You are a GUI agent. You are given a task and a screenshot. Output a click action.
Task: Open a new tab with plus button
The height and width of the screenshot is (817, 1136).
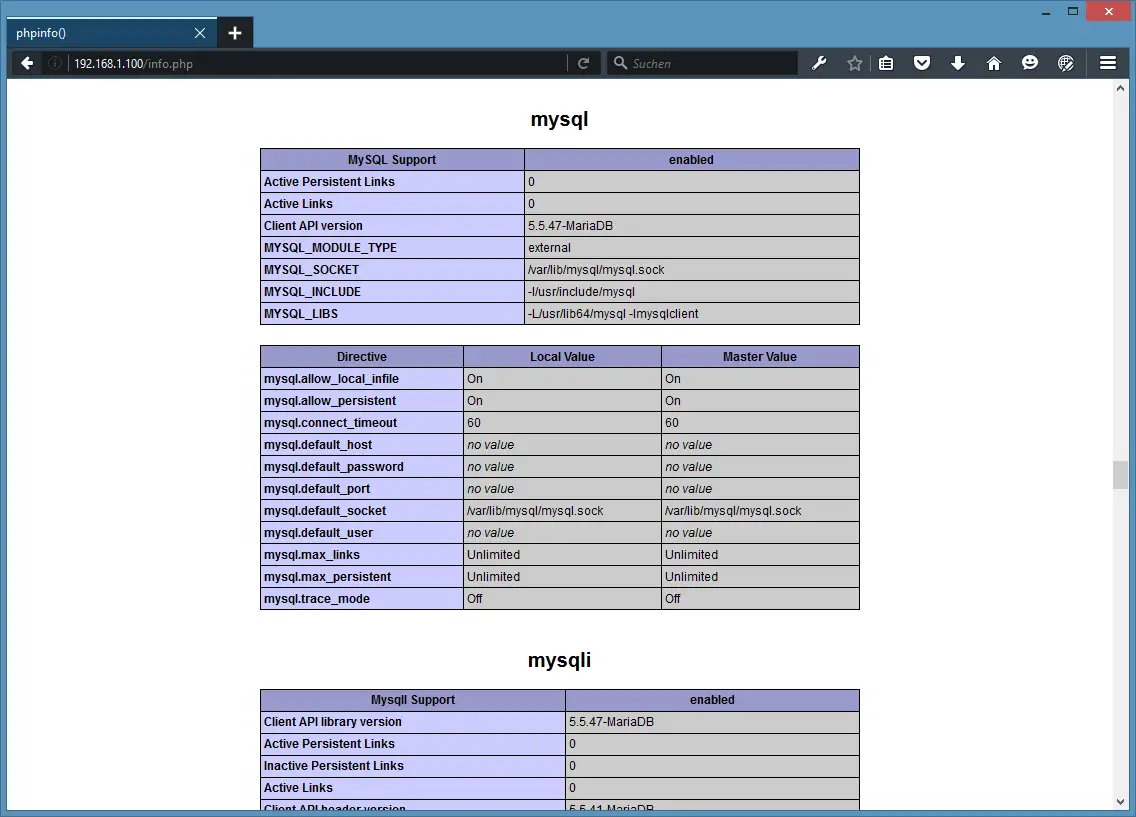point(235,33)
